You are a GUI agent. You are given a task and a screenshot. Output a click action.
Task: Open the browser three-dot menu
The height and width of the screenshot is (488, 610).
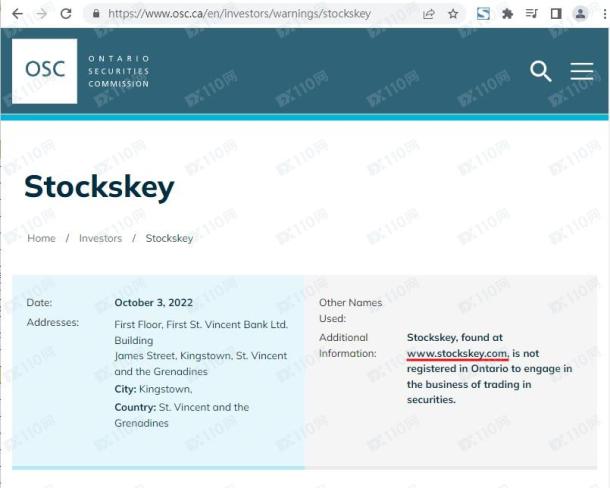click(x=605, y=14)
